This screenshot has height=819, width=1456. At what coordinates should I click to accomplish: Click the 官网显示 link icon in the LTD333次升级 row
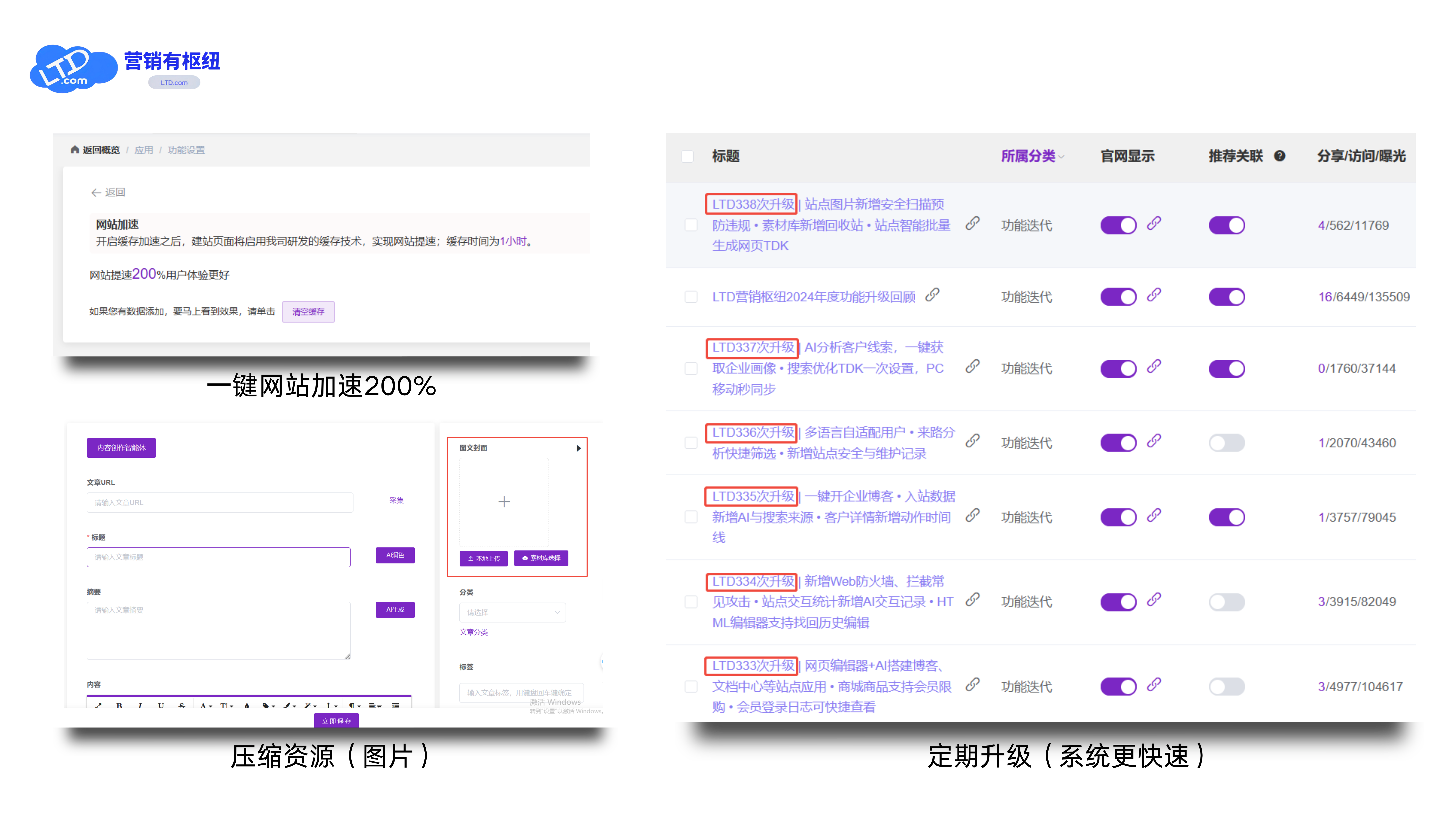pyautogui.click(x=1154, y=685)
